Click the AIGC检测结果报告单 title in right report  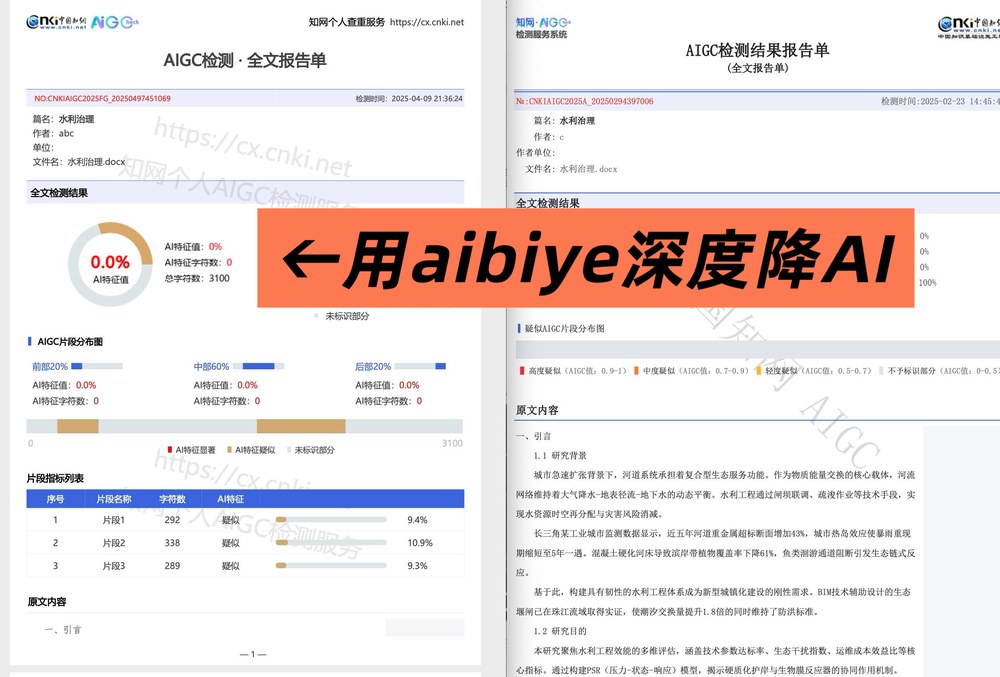(x=757, y=50)
